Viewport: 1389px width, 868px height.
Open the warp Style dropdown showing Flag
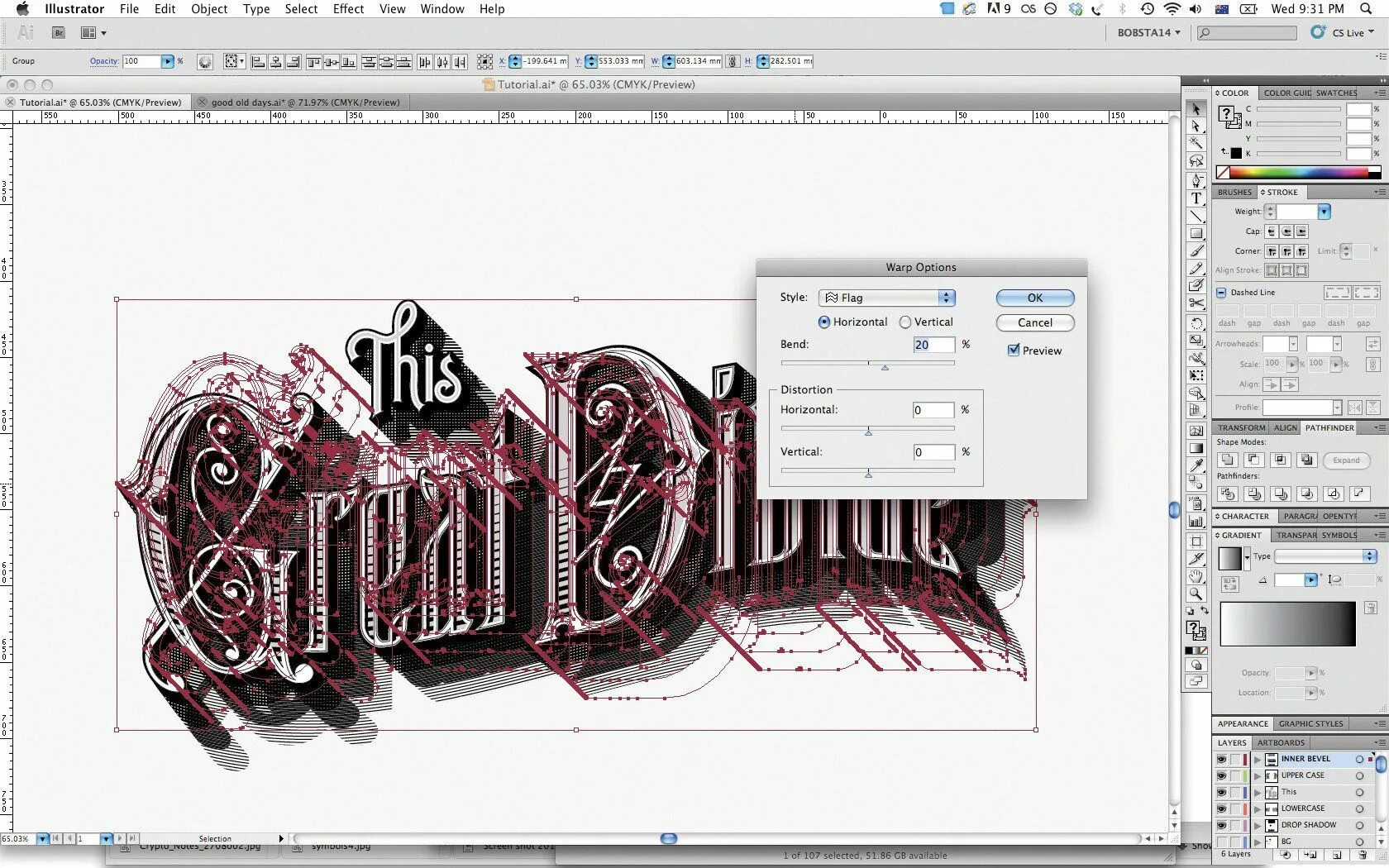pyautogui.click(x=887, y=298)
